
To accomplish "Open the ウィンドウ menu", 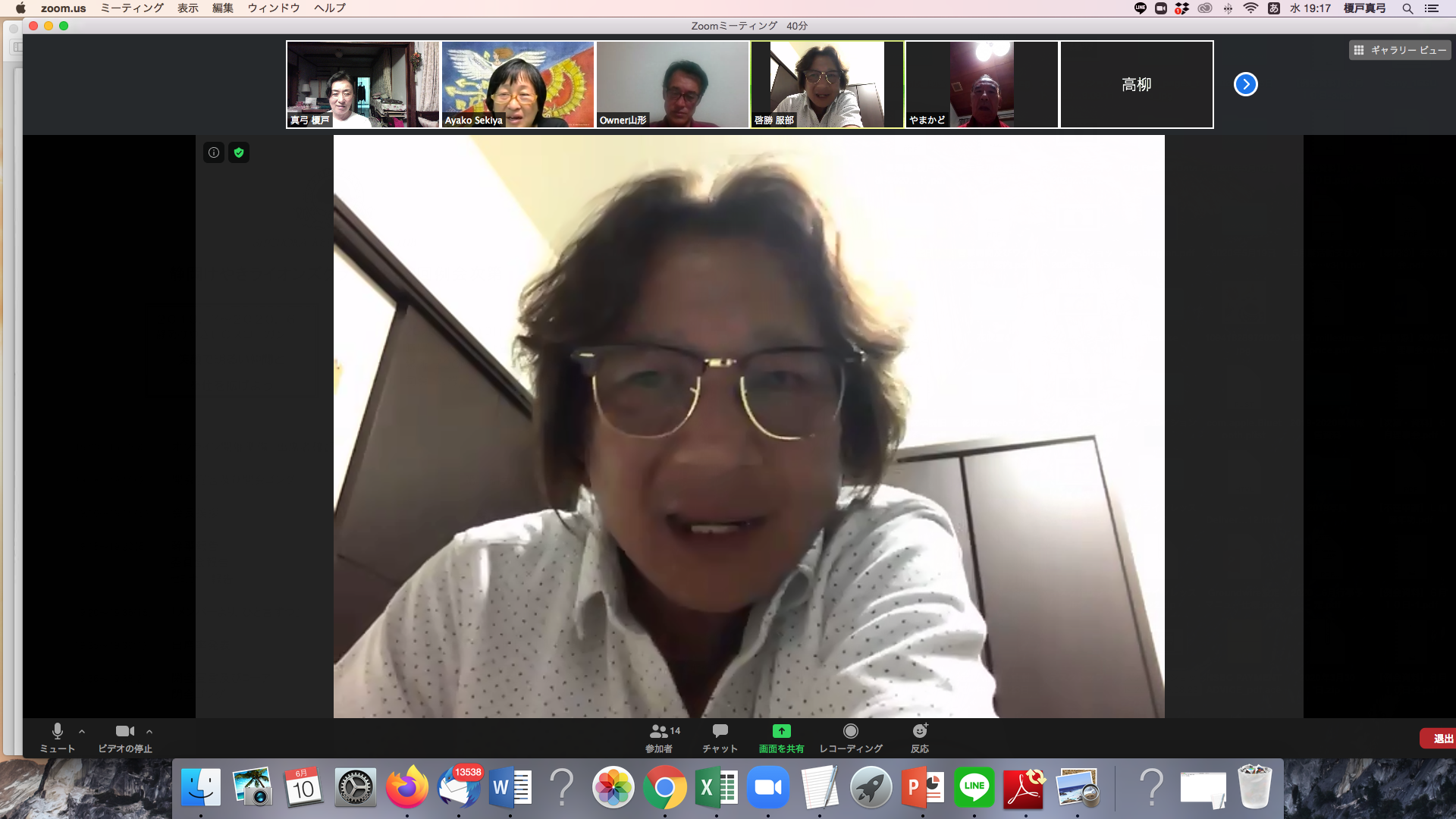I will [273, 8].
